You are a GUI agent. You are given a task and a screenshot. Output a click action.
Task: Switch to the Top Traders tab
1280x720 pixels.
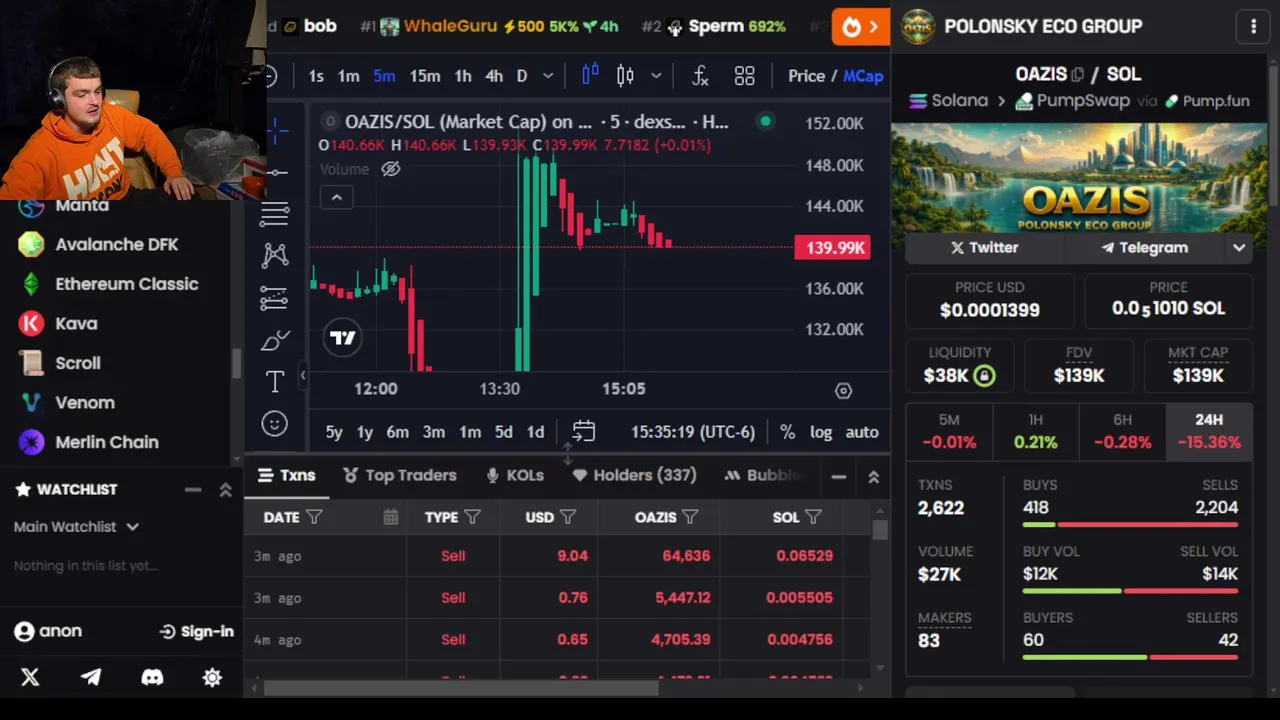tap(400, 476)
